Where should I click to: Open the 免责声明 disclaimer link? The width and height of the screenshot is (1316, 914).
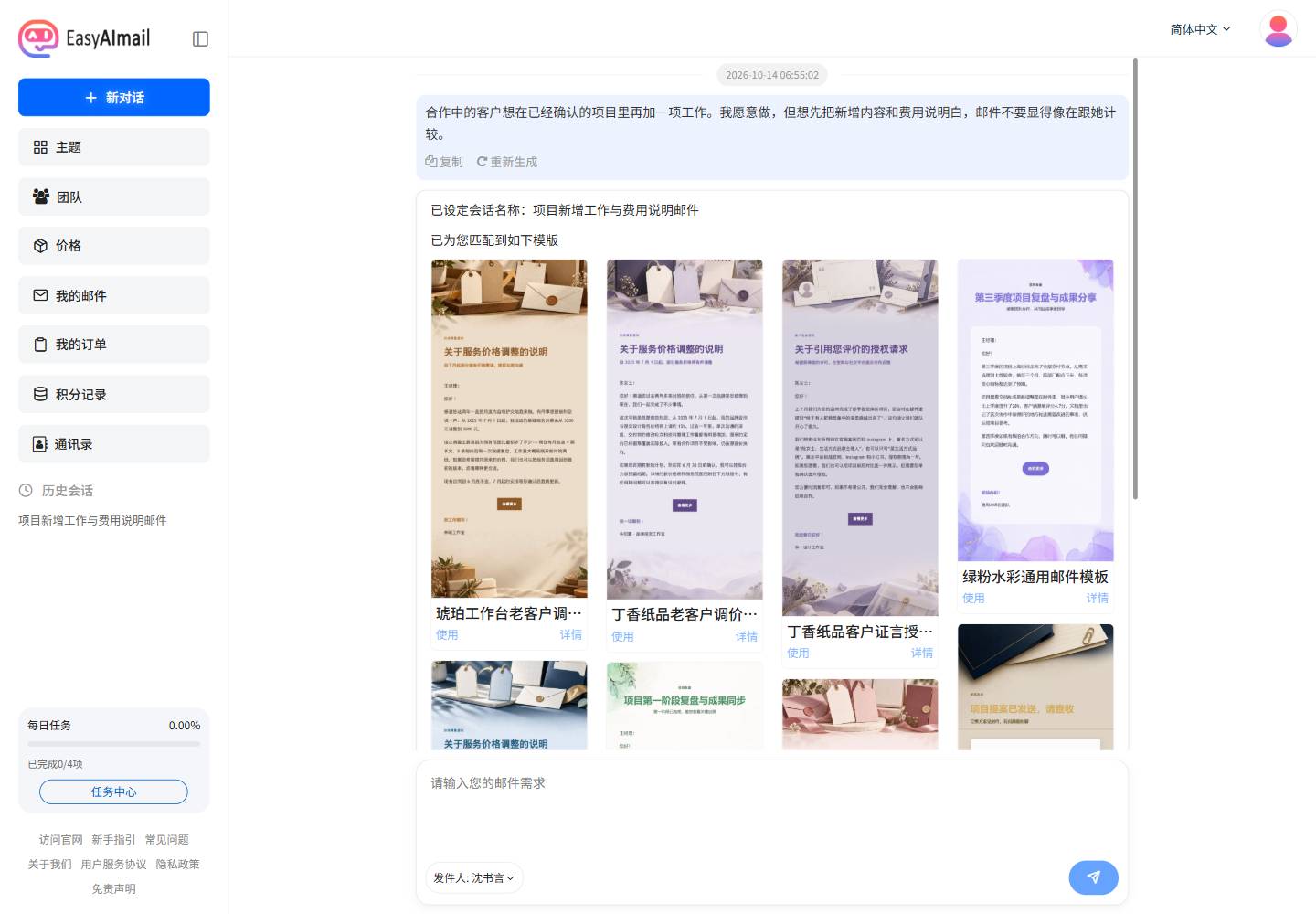(113, 888)
